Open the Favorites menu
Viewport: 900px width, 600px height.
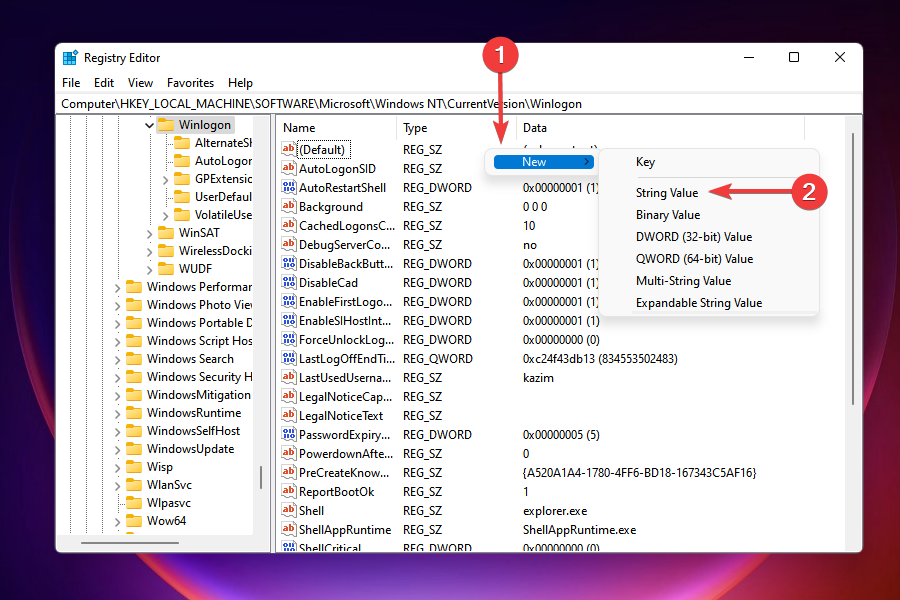coord(191,83)
